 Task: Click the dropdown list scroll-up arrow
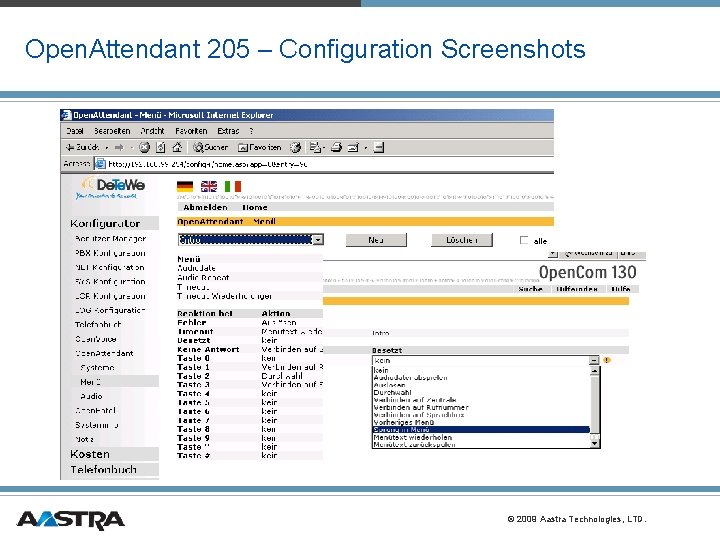[x=595, y=371]
